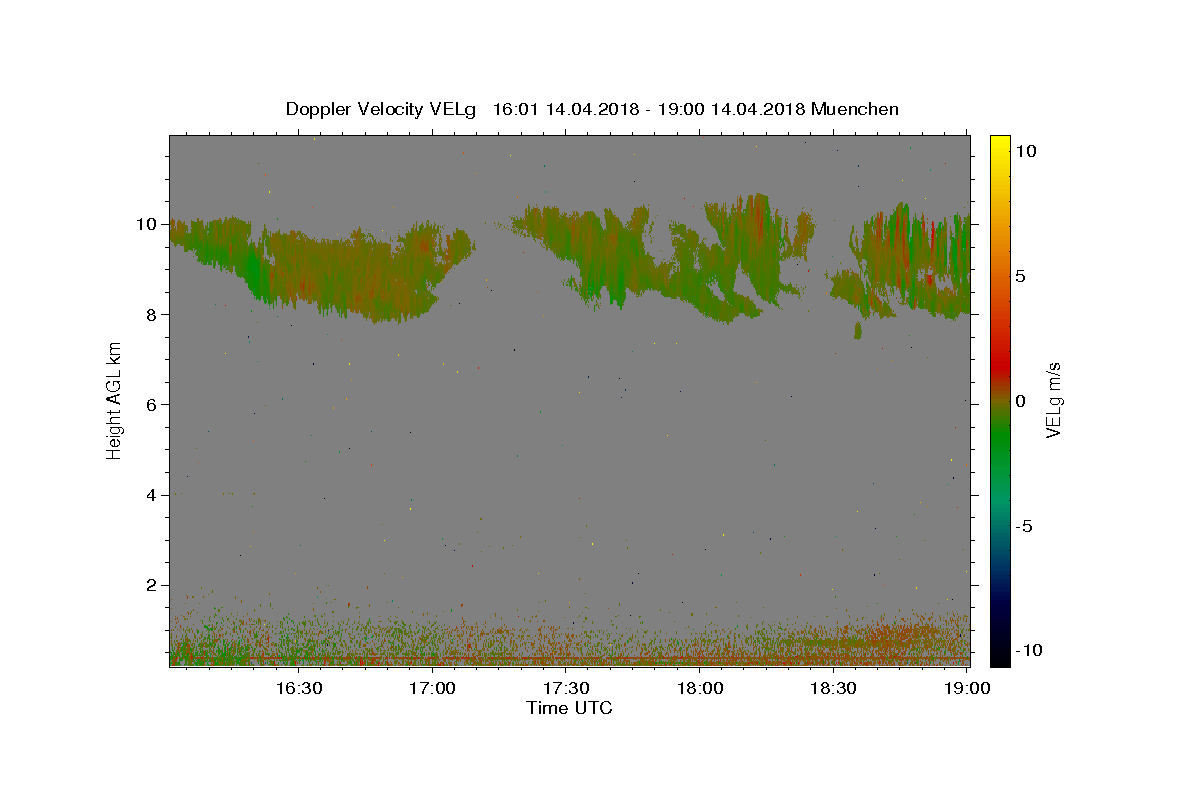1200x800 pixels.
Task: Click the 'VELg m/s' colorbar label
Action: pos(1052,400)
